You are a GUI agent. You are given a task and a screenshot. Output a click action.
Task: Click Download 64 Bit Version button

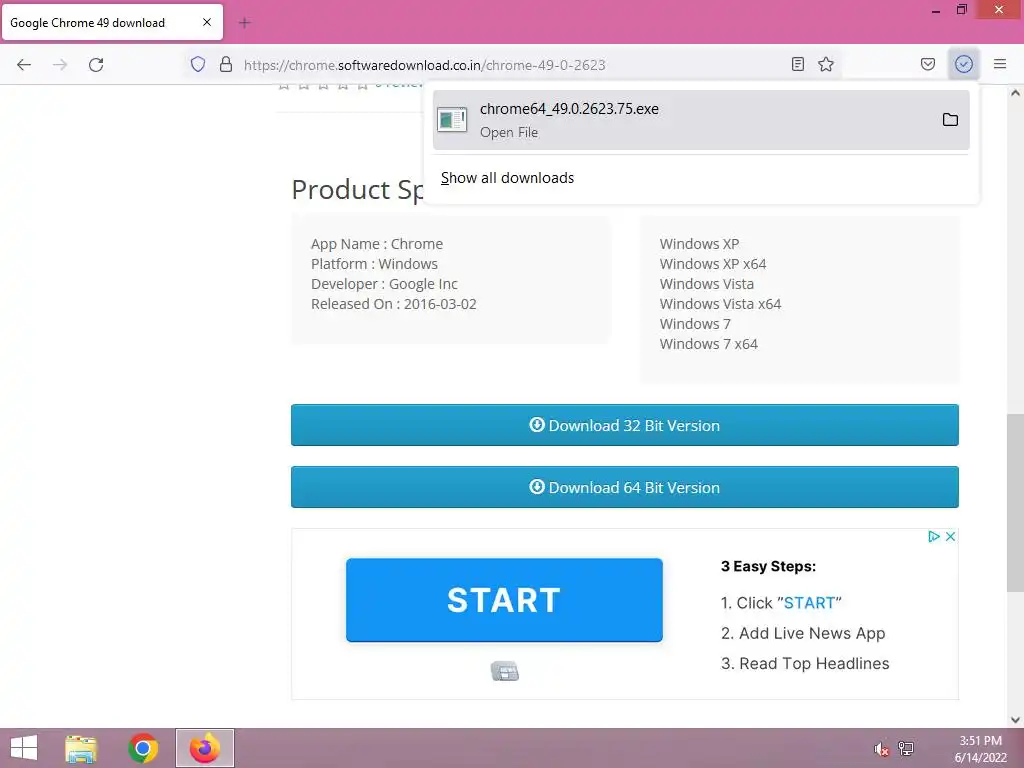point(625,487)
